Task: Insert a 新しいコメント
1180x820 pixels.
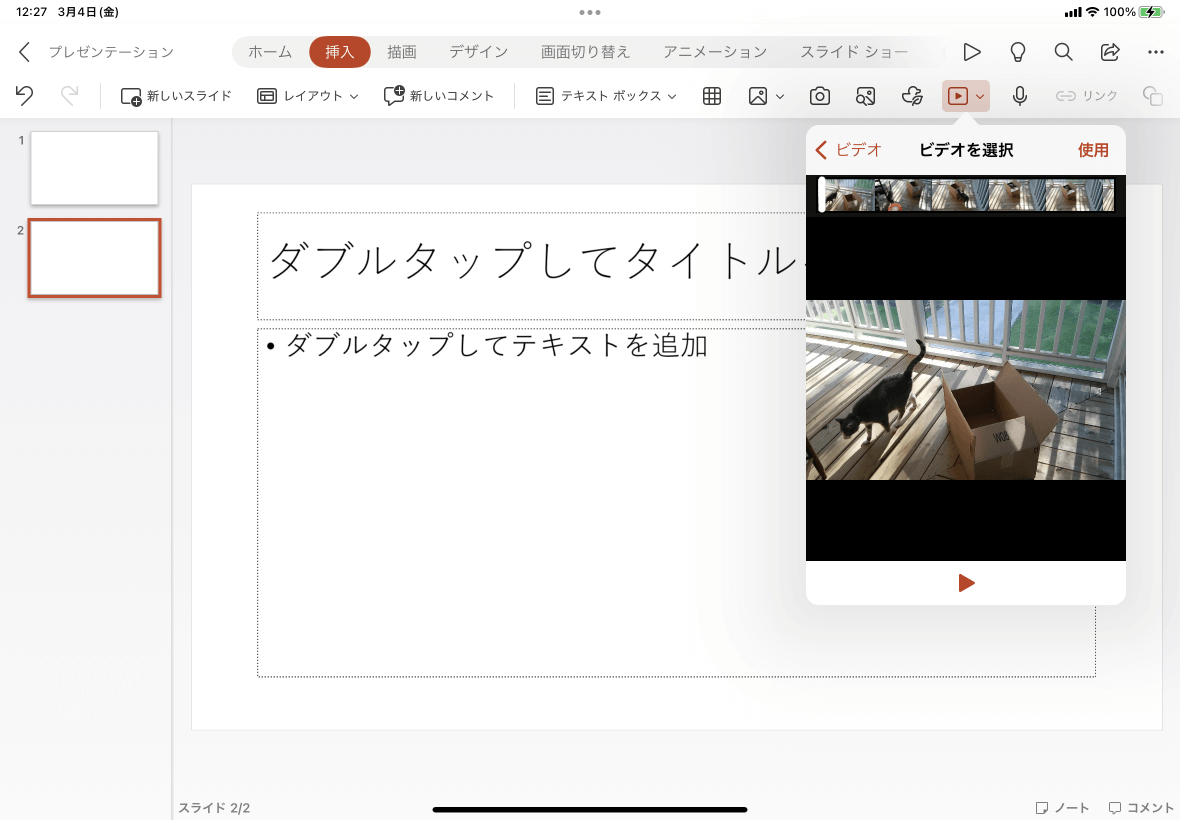Action: click(439, 96)
